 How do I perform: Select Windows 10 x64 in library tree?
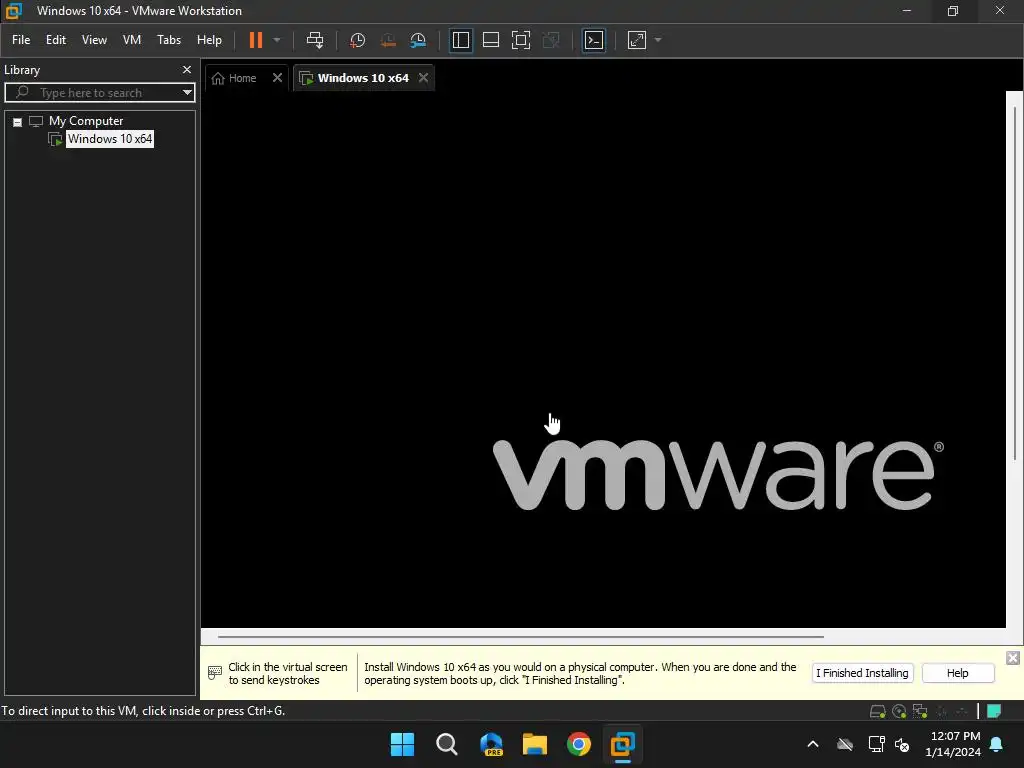[110, 138]
